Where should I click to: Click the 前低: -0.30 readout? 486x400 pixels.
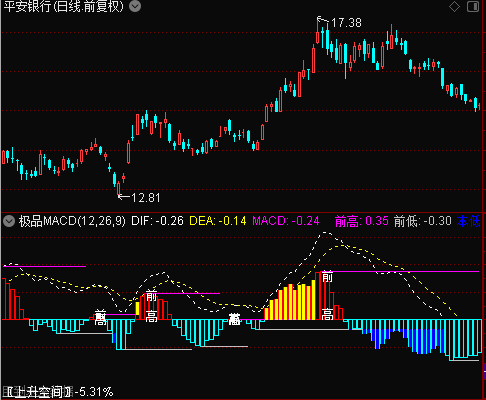423,221
